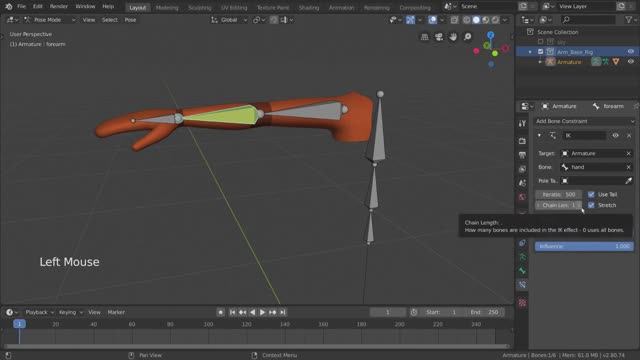Remove the IK constraint with X
Screen dimensions: 640x360
click(x=629, y=136)
